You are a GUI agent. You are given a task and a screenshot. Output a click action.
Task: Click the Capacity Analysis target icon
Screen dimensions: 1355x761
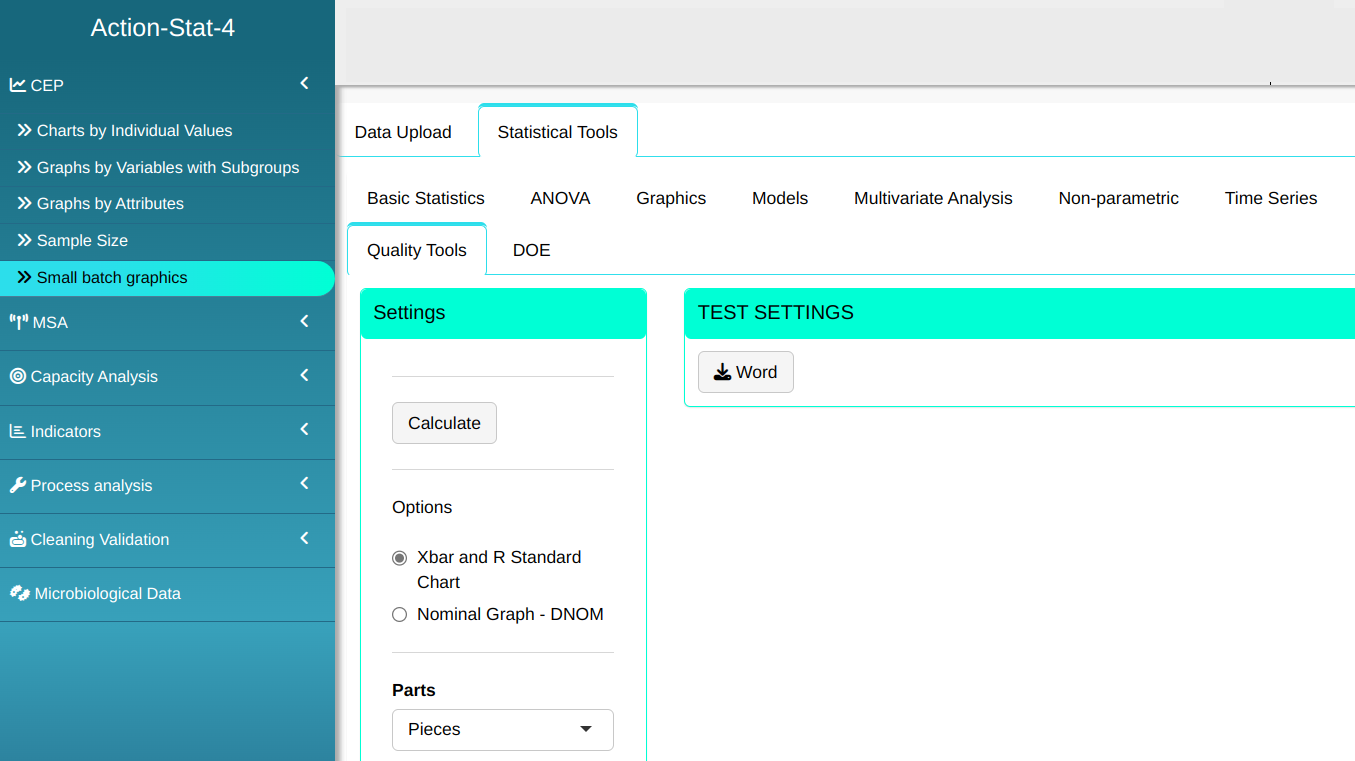tap(18, 376)
